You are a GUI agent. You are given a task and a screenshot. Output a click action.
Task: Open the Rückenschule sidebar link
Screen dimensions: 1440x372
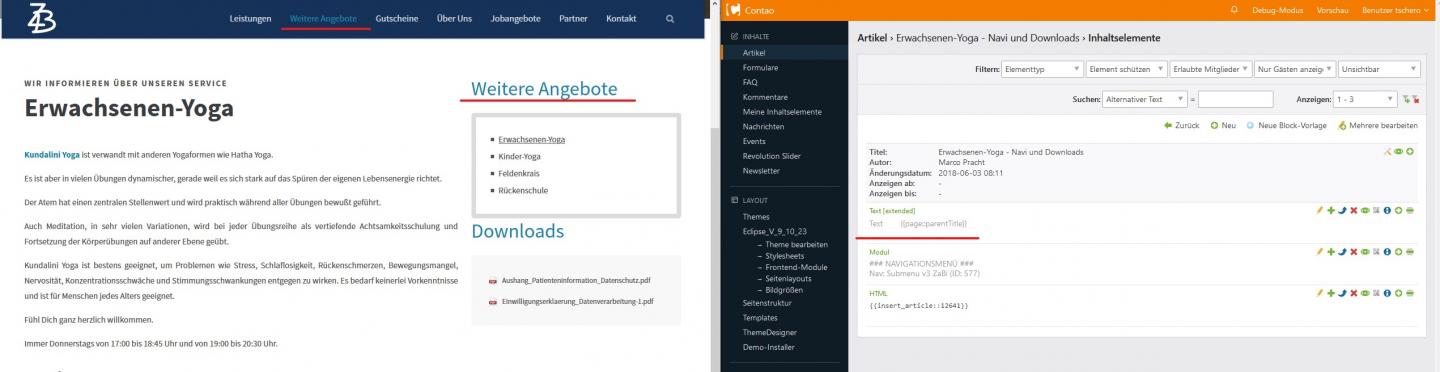[523, 190]
